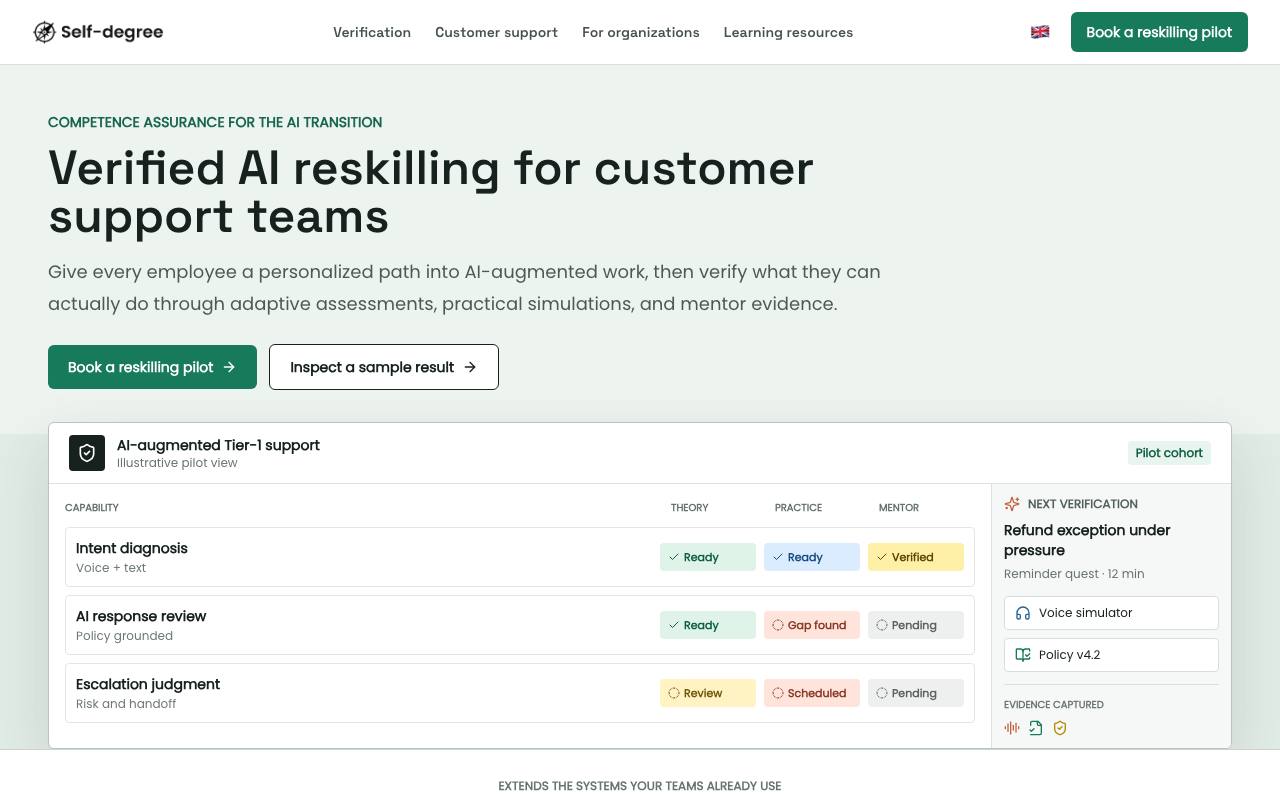Viewport: 1280px width, 800px height.
Task: Open the Verification menu item
Action: tap(372, 32)
